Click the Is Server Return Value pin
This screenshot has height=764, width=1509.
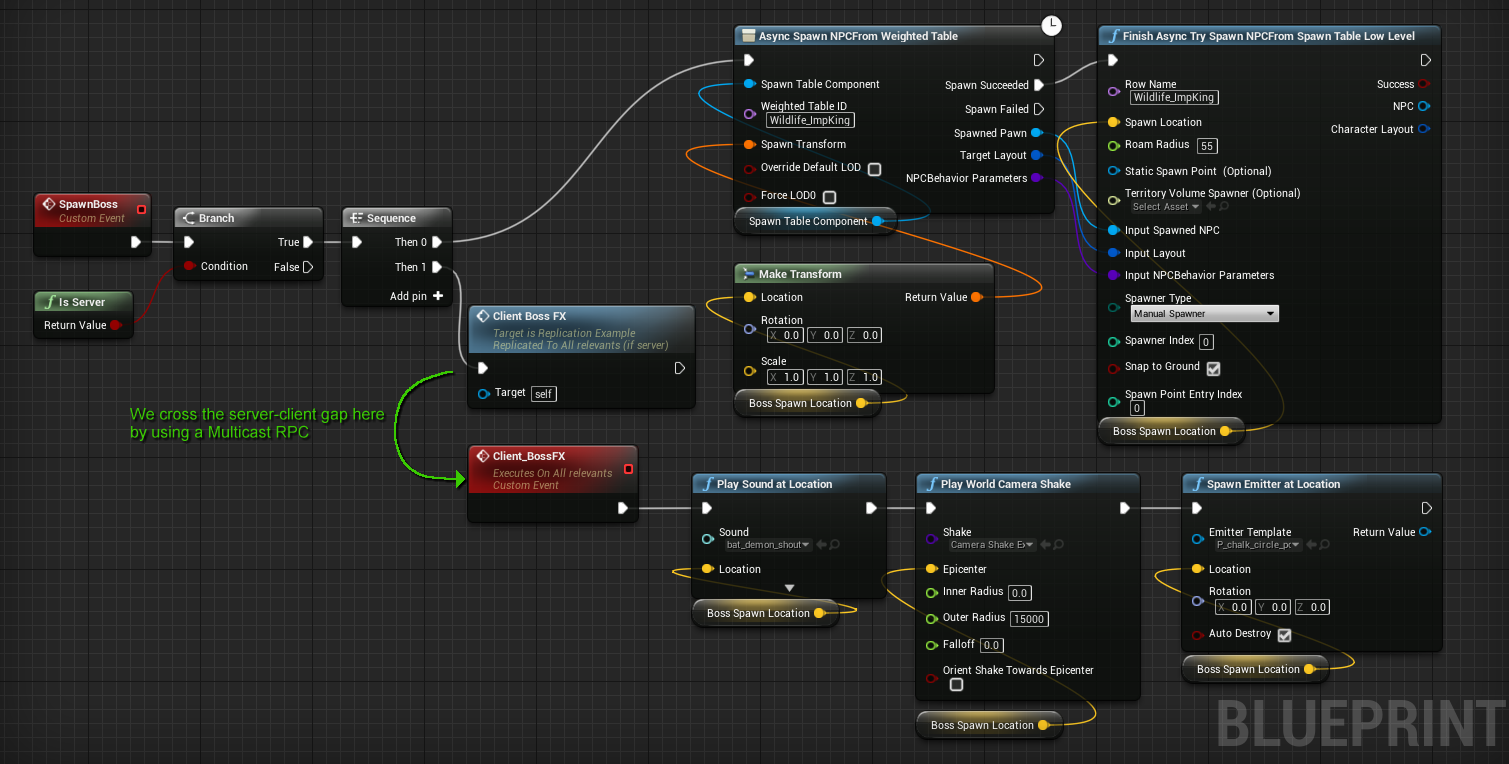(x=115, y=325)
